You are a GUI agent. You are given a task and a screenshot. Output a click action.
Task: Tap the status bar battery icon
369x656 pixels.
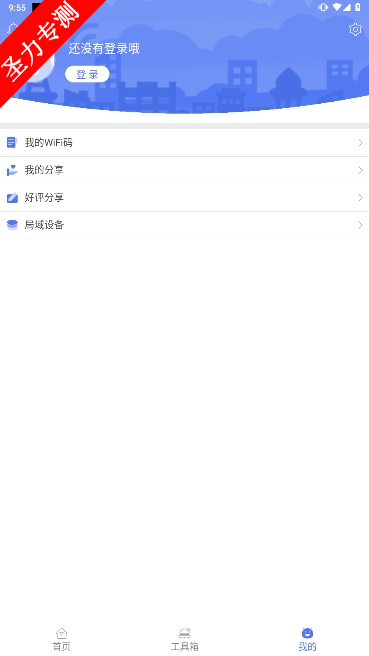click(x=358, y=7)
